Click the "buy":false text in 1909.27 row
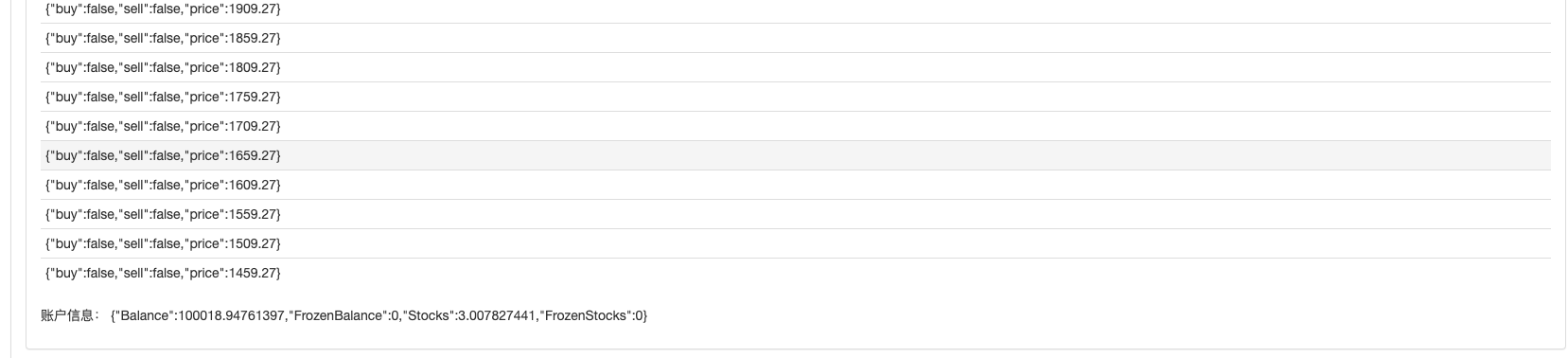The height and width of the screenshot is (358, 1568). [82, 9]
